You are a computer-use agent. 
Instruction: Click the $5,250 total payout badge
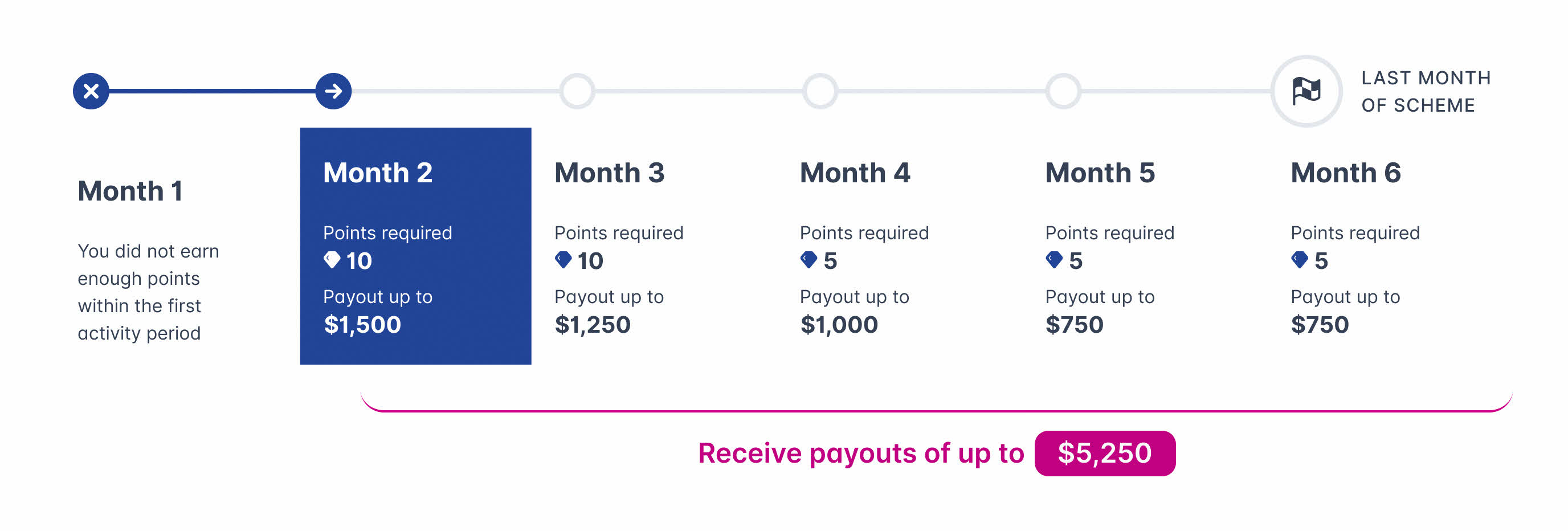(x=1104, y=453)
